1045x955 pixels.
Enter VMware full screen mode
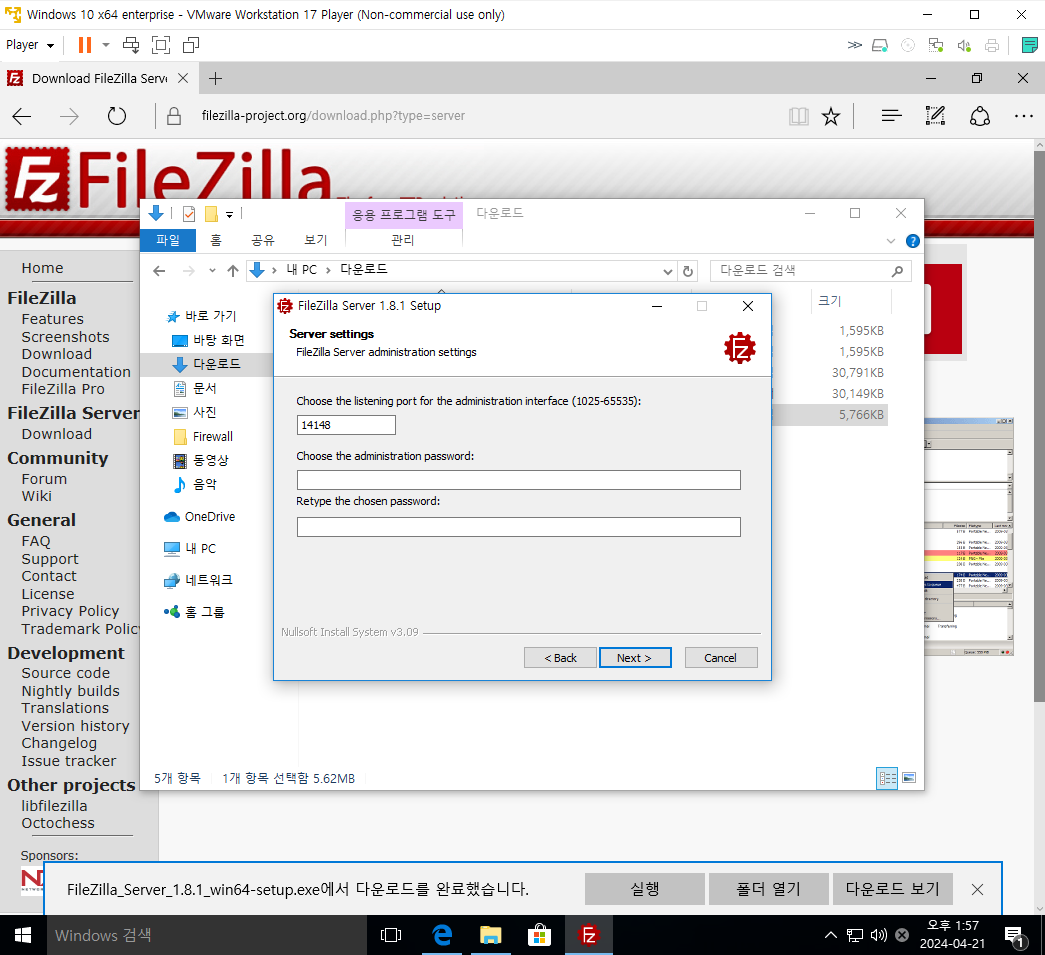[x=161, y=45]
